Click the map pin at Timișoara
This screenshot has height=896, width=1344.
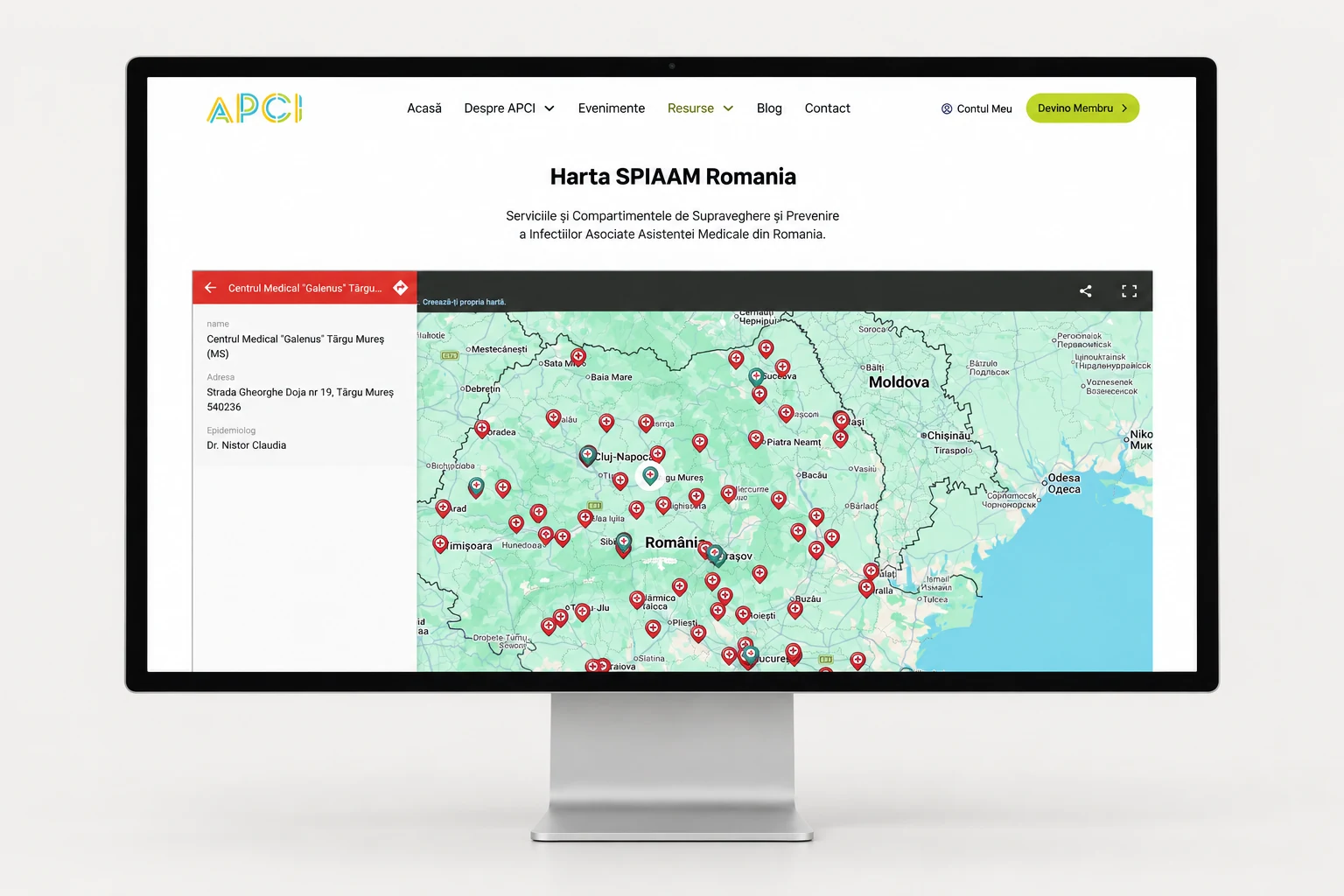click(x=441, y=544)
